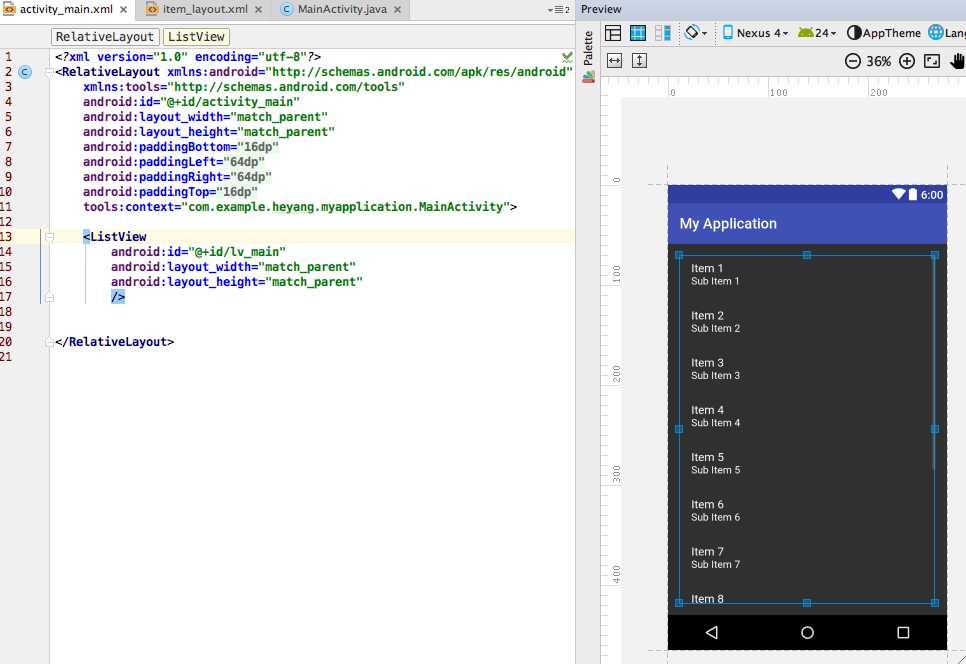Open API 24 version selector
The image size is (966, 664).
(817, 33)
